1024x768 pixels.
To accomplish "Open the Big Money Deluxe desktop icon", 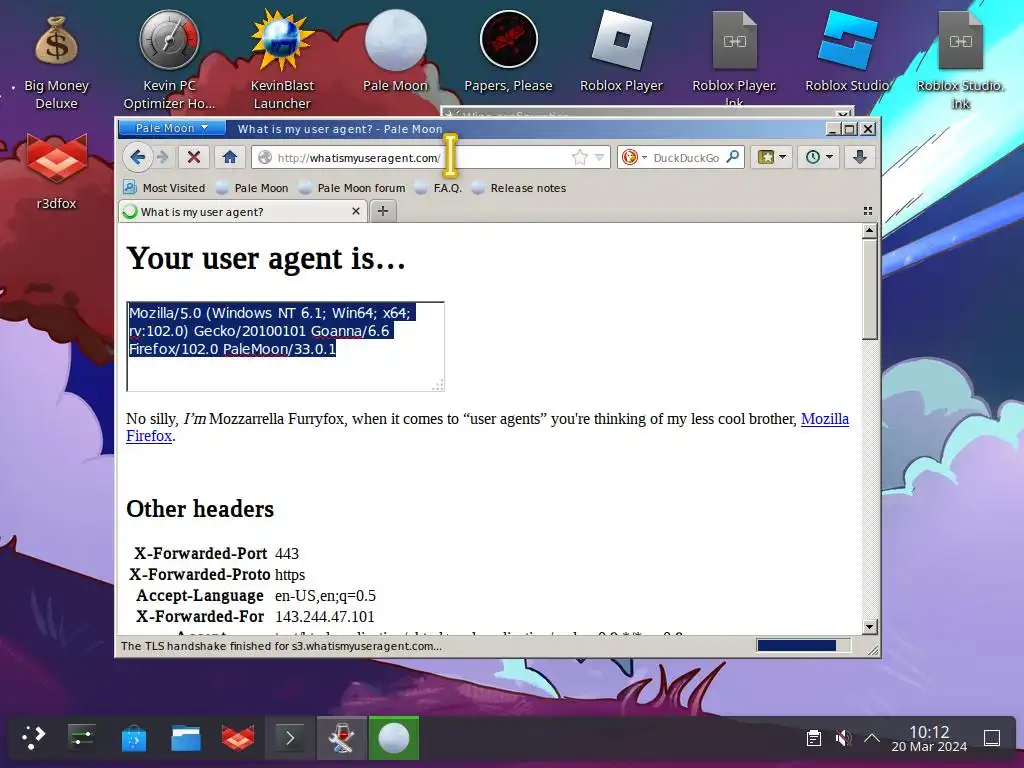I will pos(56,62).
